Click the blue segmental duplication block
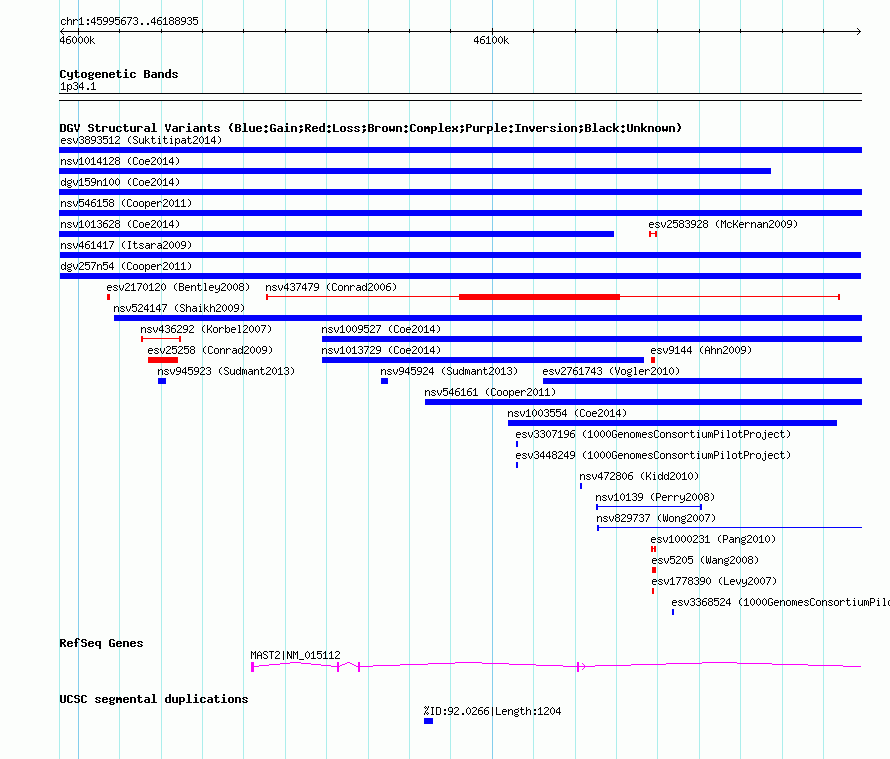 (429, 721)
